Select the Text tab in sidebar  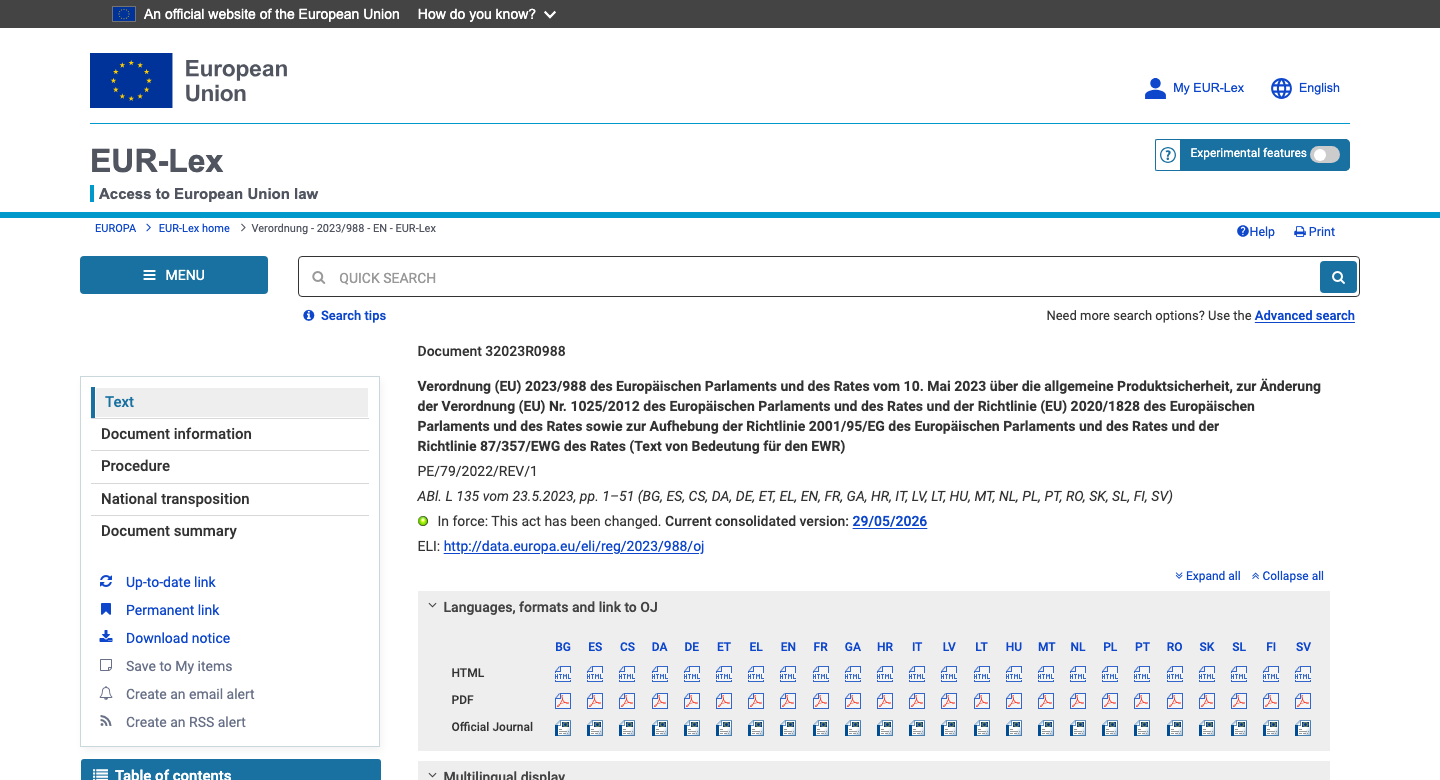(230, 402)
